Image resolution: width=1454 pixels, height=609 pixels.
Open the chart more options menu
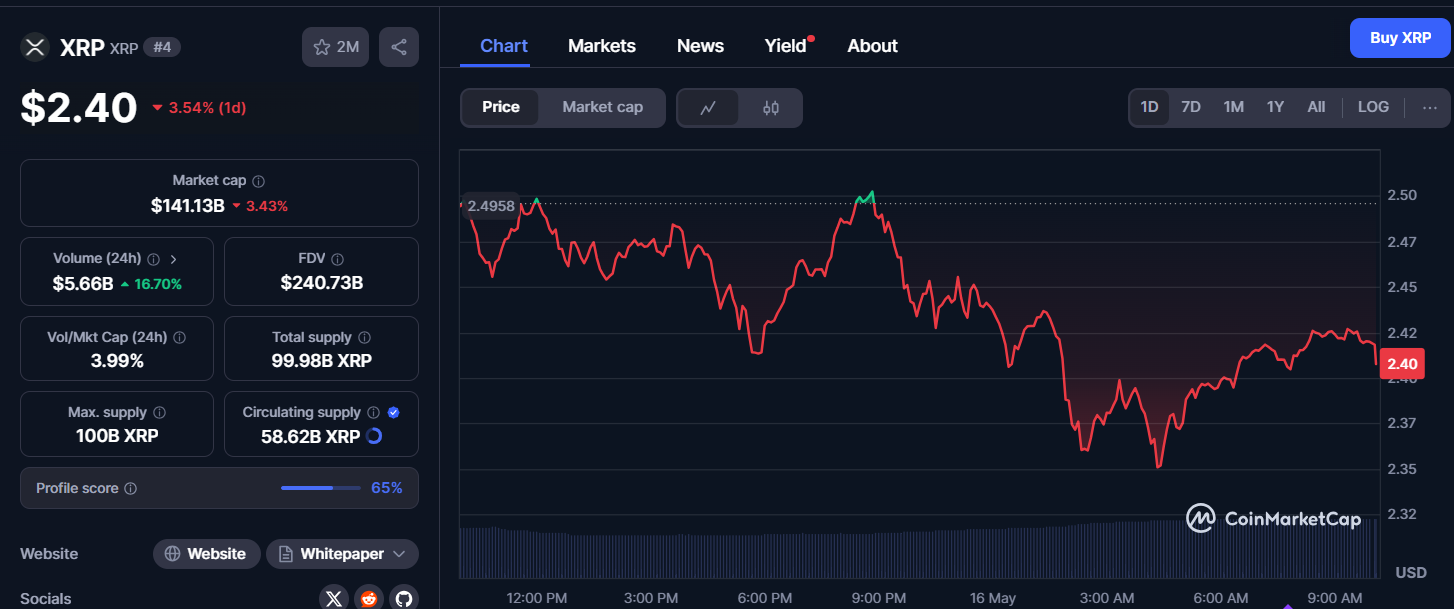click(x=1430, y=107)
